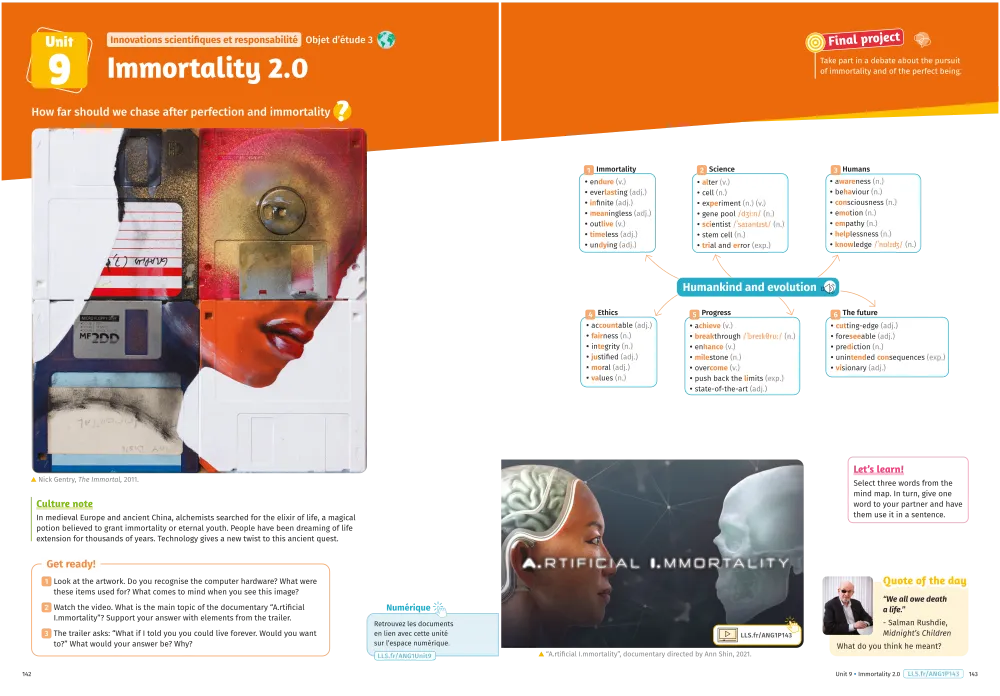Image resolution: width=1000 pixels, height=696 pixels.
Task: Click the Artificial Immortality video thumbnail
Action: click(x=651, y=550)
